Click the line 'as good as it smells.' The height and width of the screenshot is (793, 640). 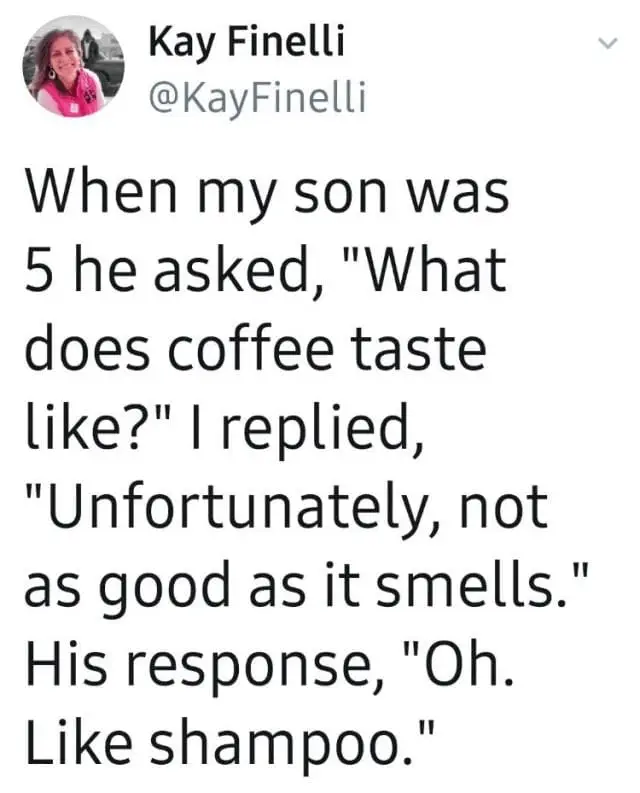coord(307,587)
